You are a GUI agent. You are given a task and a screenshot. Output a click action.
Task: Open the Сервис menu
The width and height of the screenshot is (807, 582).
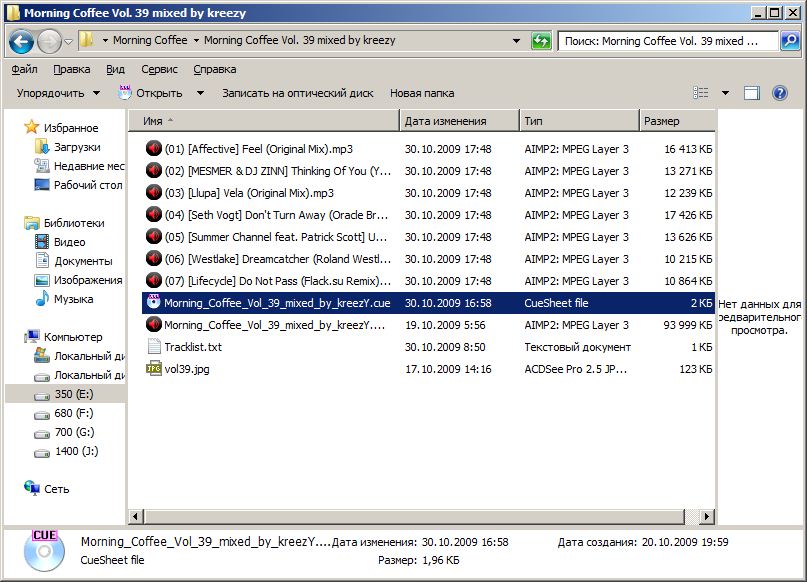coord(160,69)
